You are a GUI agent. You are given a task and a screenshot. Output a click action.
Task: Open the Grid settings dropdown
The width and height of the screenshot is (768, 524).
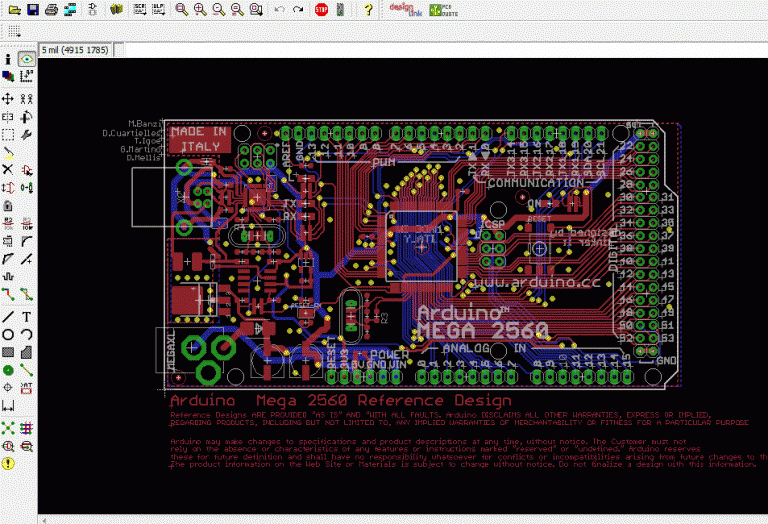[x=14, y=31]
